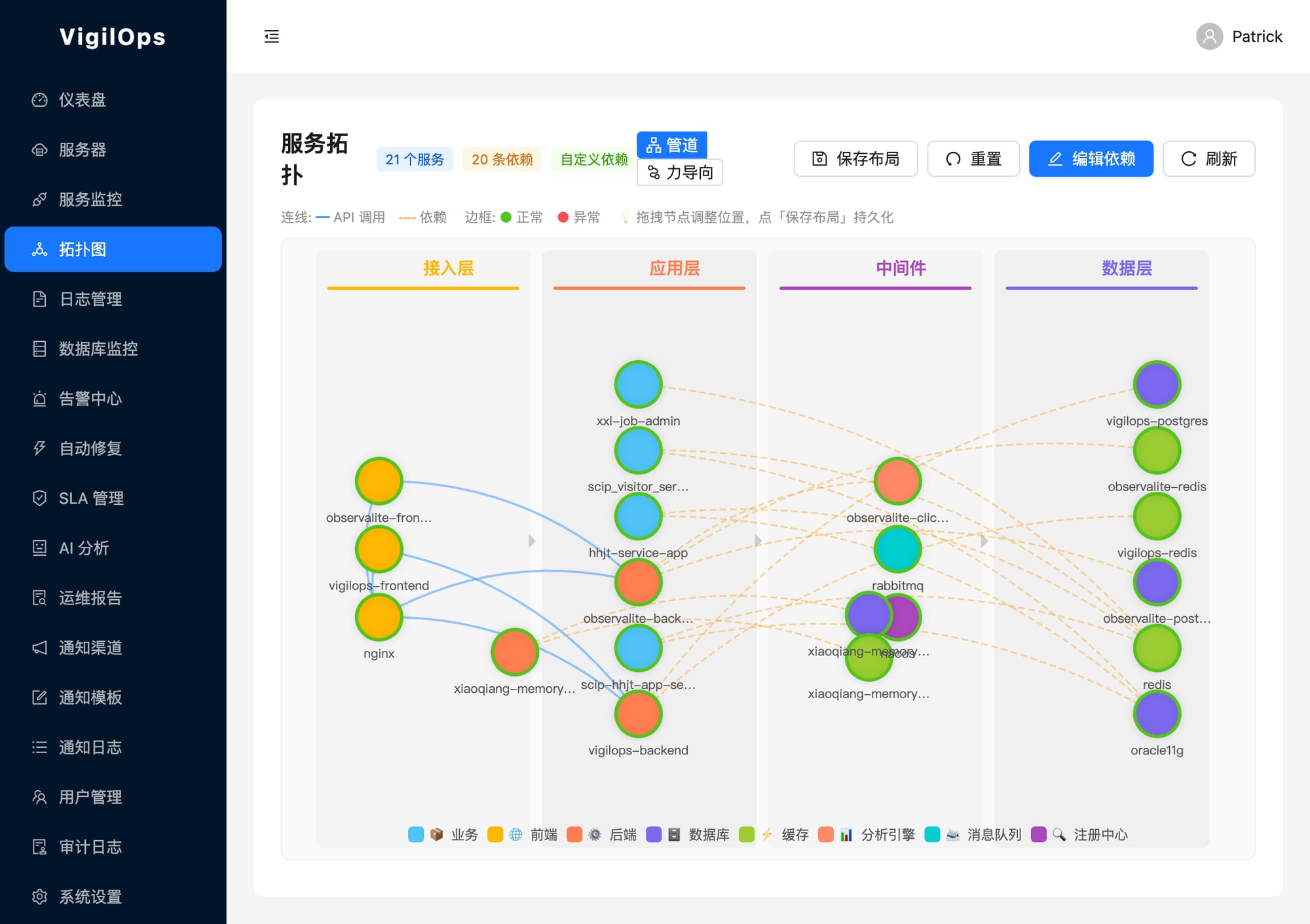
Task: Click the server icon in the sidebar
Action: click(39, 149)
